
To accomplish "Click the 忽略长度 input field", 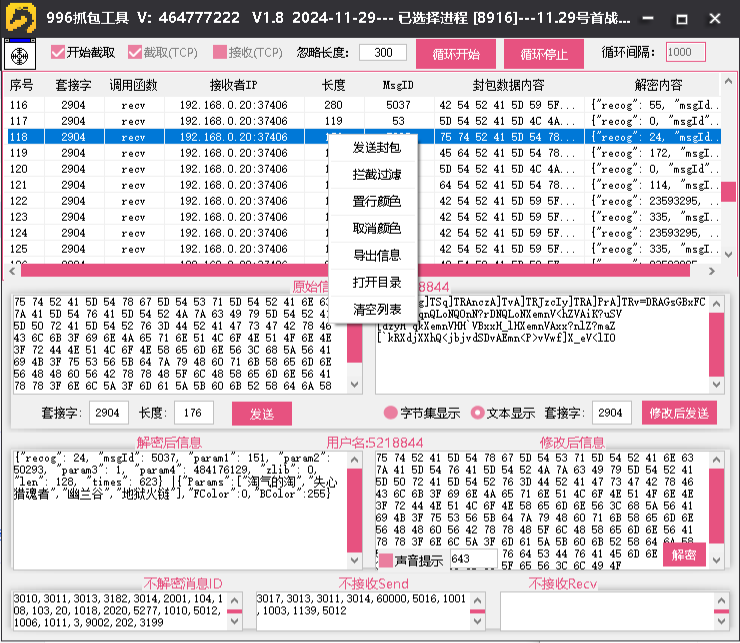I will (382, 53).
